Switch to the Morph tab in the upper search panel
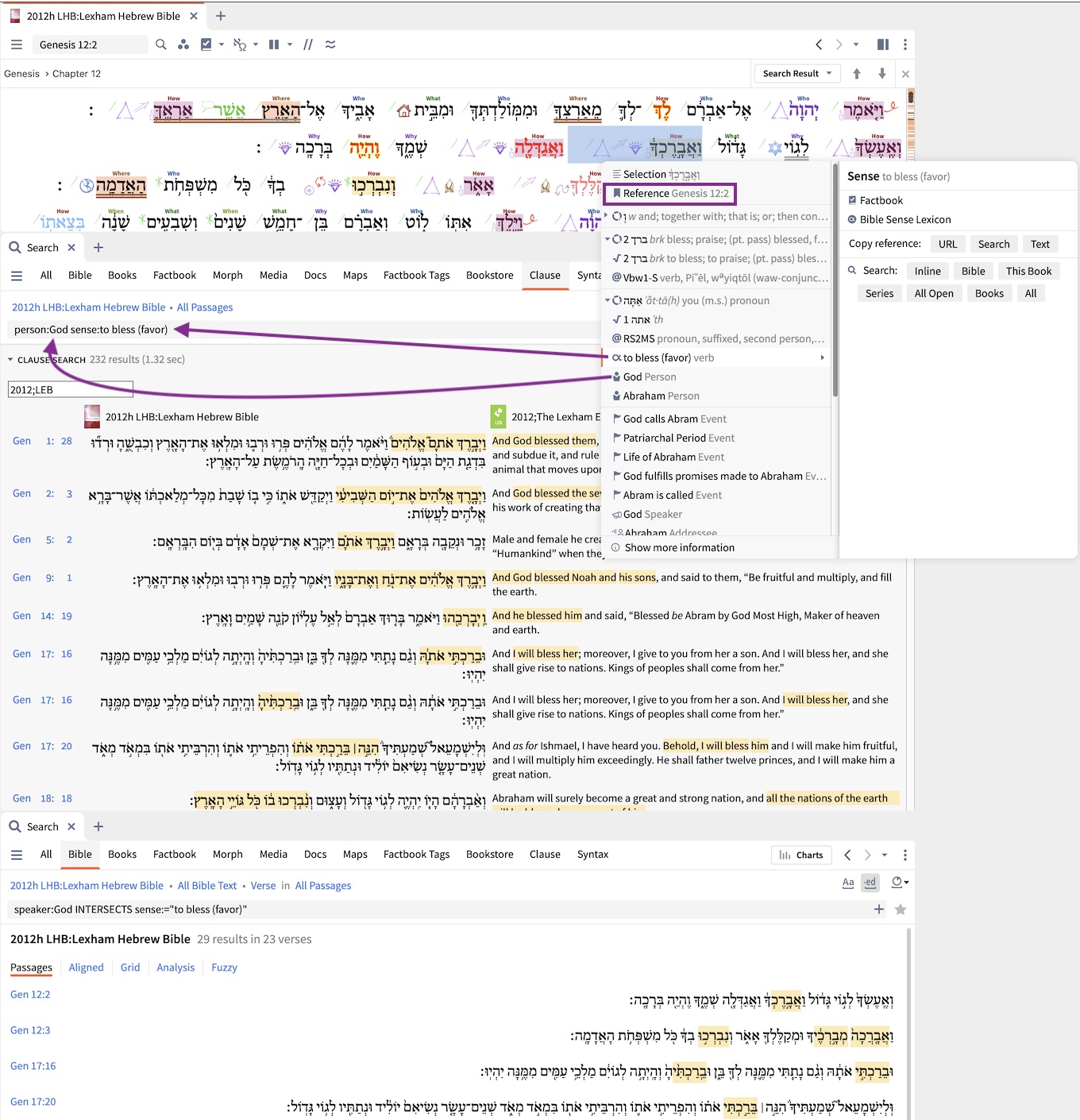The width and height of the screenshot is (1080, 1120). pos(228,276)
